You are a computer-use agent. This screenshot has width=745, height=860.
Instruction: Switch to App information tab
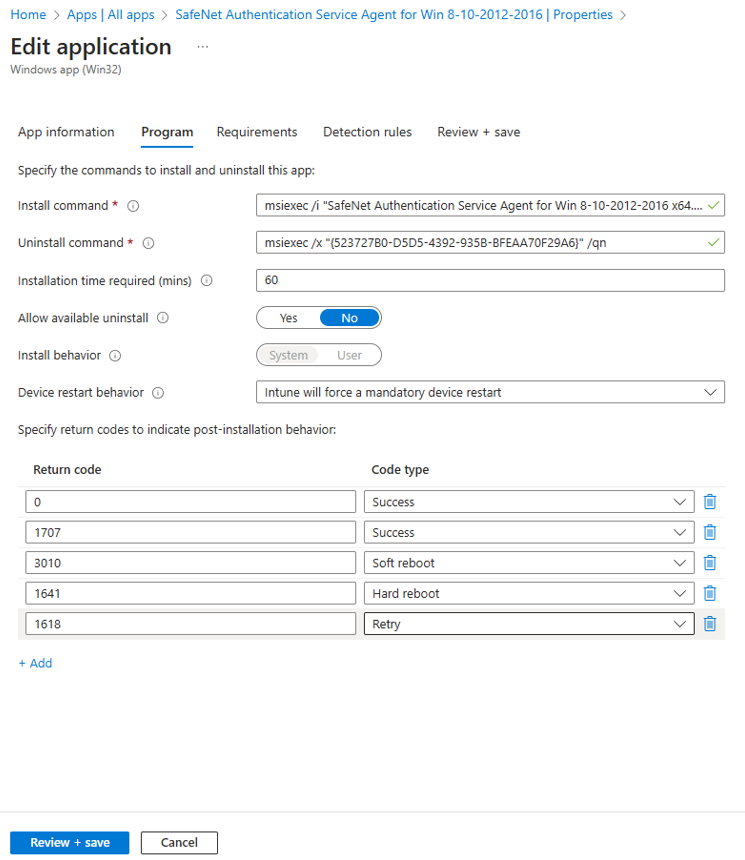click(x=66, y=132)
